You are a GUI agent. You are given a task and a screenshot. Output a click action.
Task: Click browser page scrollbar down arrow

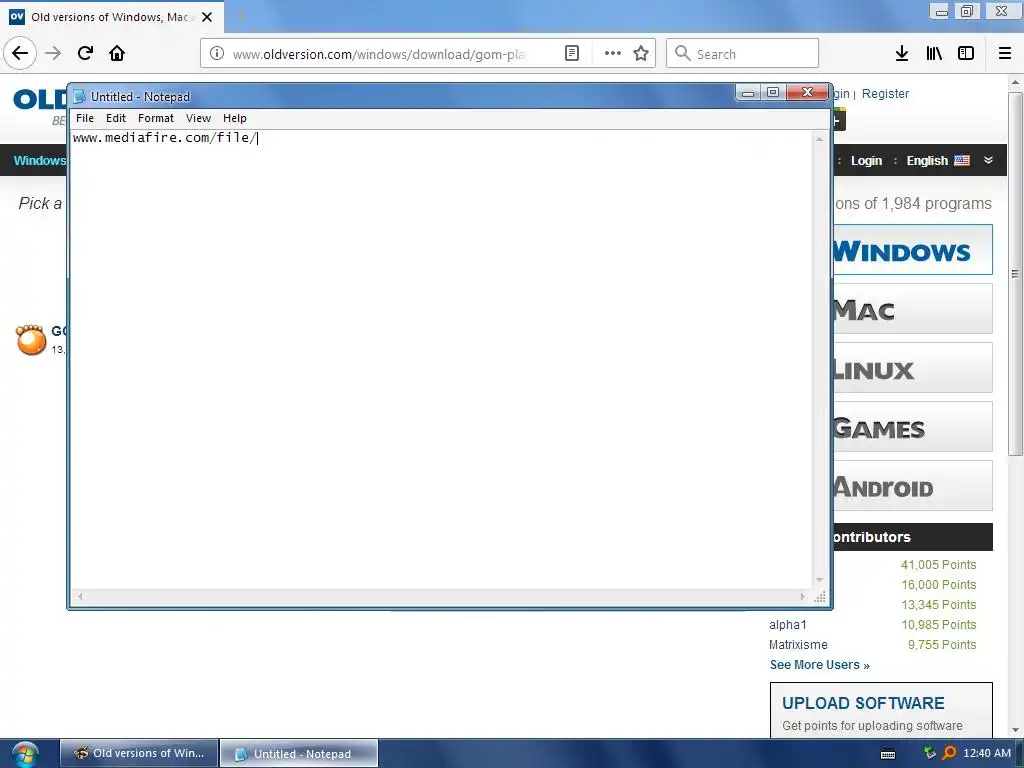click(x=1015, y=730)
